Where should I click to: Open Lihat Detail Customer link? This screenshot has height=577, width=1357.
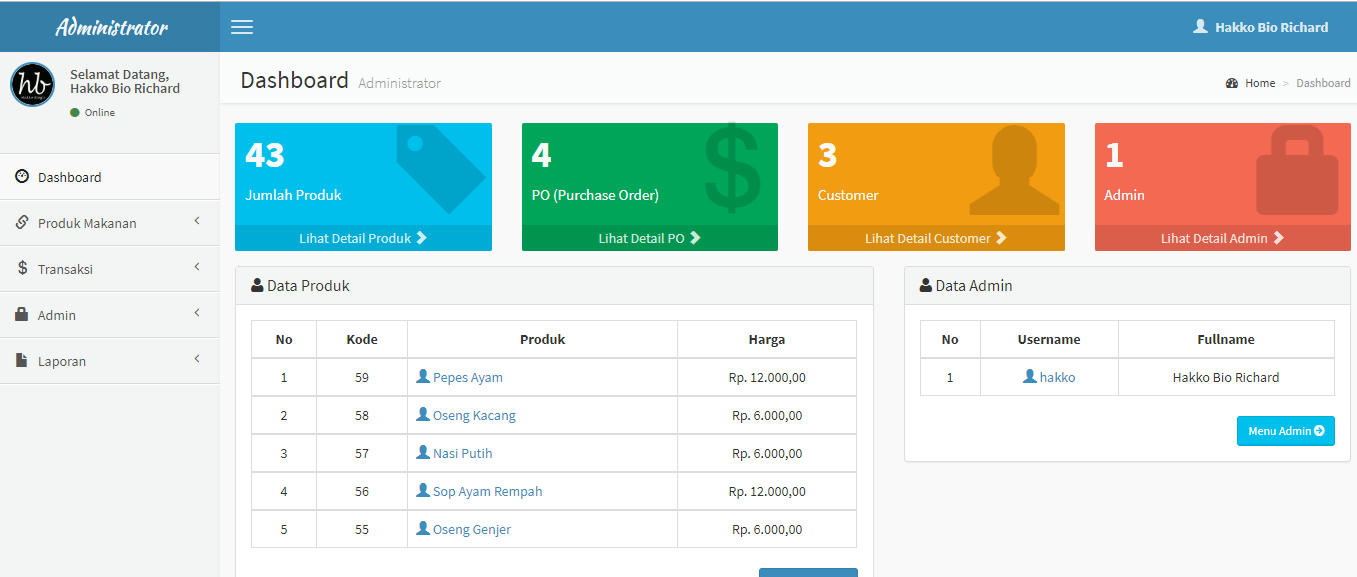935,238
